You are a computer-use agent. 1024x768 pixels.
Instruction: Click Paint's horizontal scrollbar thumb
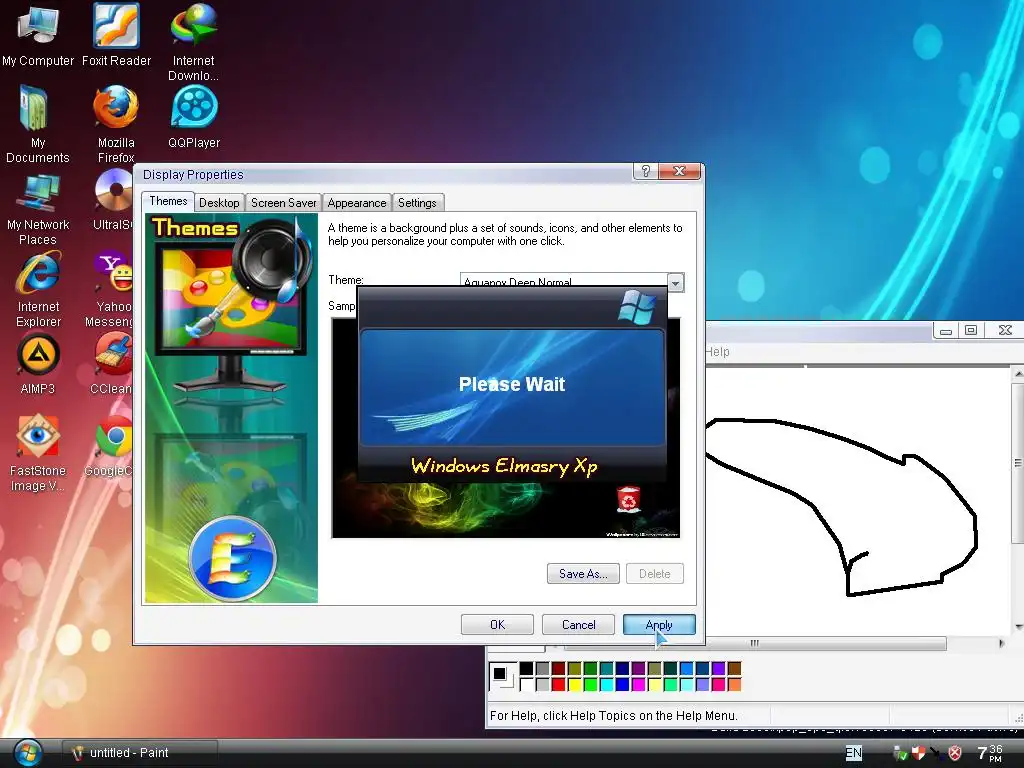click(754, 643)
